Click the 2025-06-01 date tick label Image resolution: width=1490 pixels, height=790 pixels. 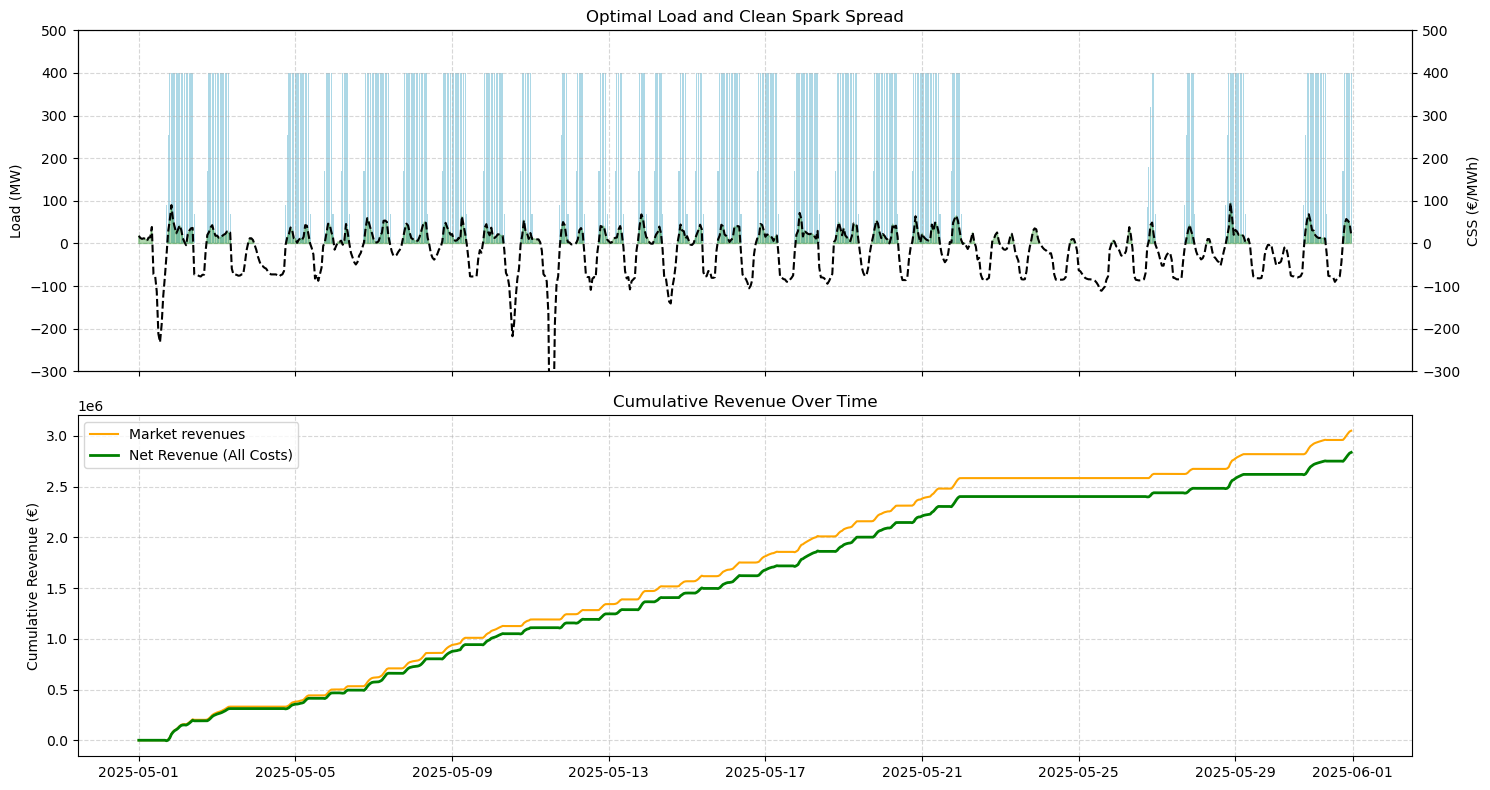click(1353, 772)
